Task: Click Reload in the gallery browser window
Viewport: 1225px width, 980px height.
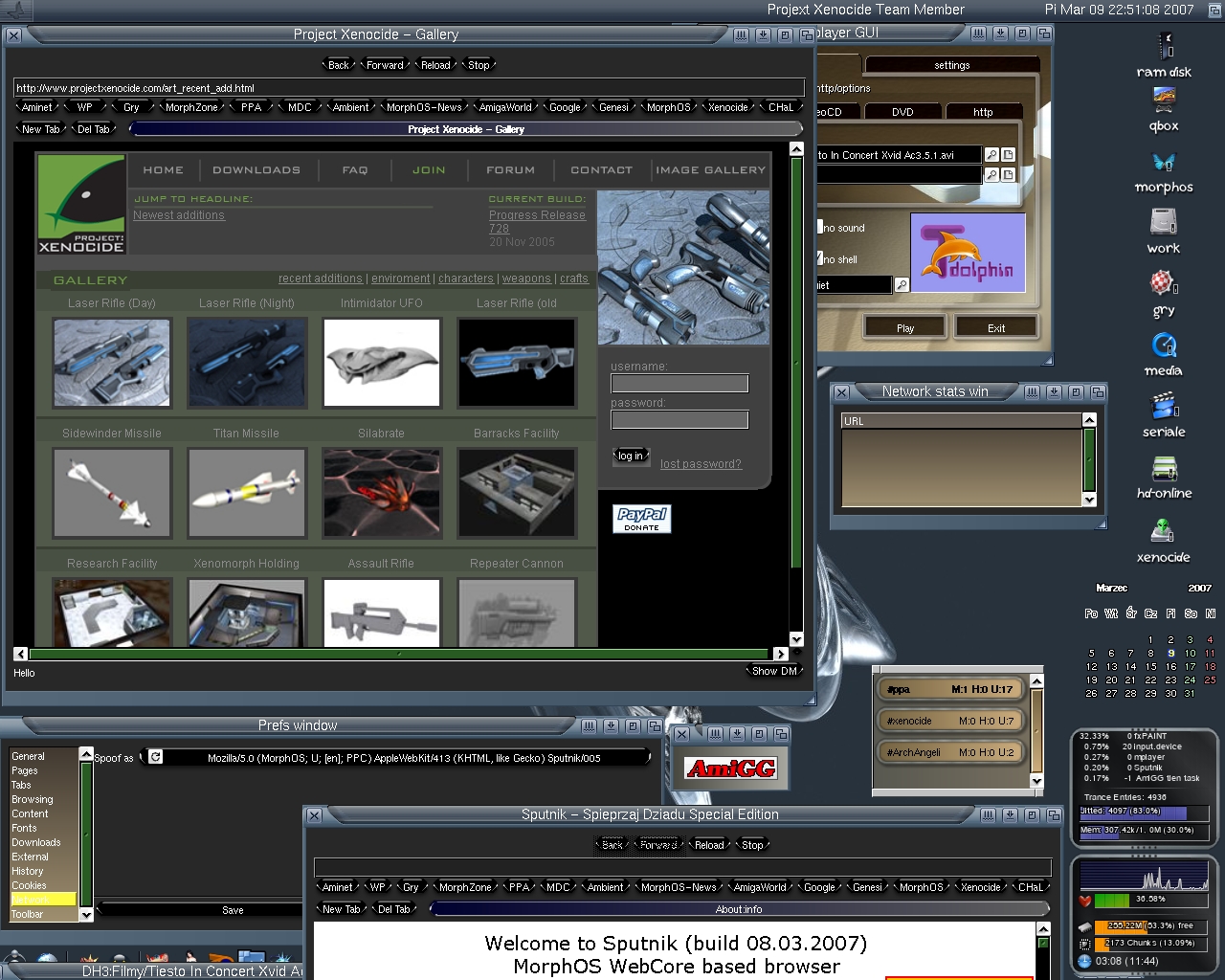Action: 435,65
